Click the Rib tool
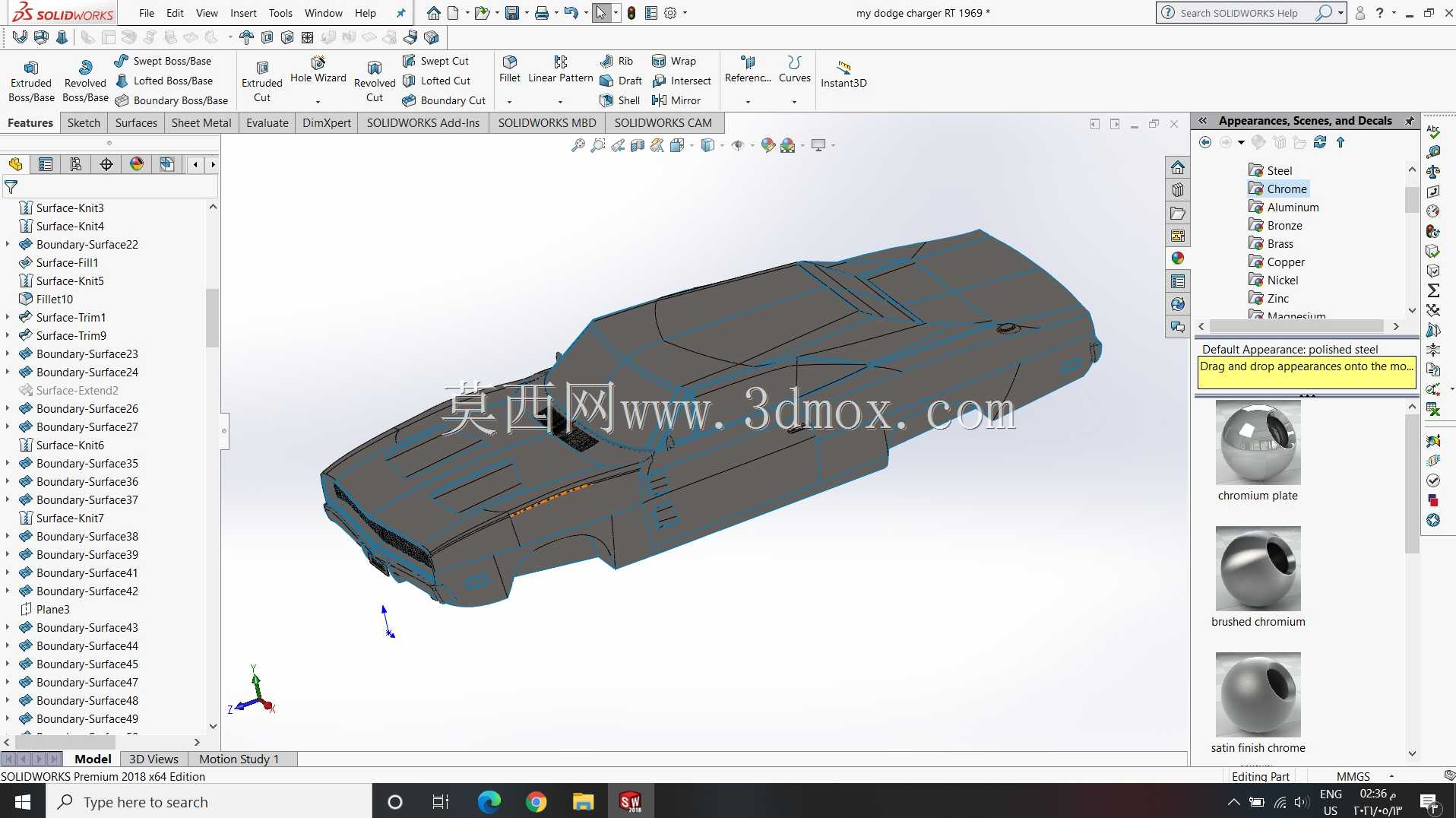The width and height of the screenshot is (1456, 818). point(616,61)
